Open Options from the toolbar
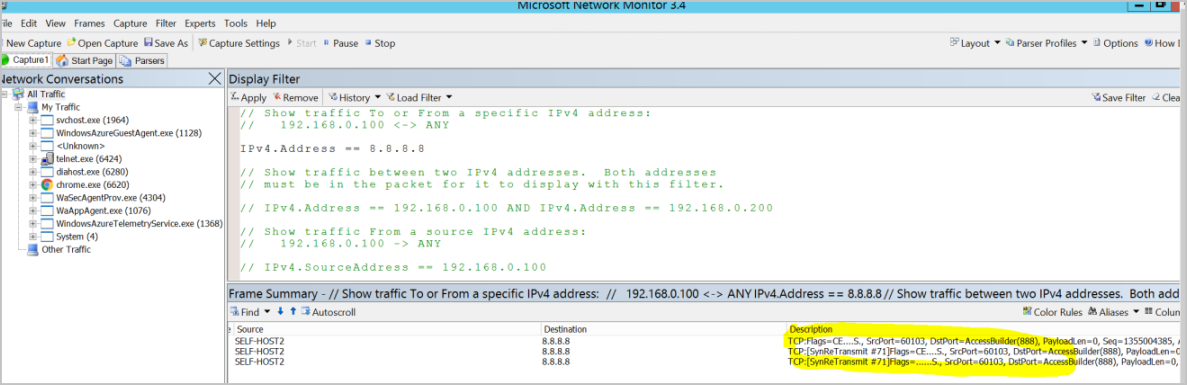This screenshot has width=1187, height=385. (x=1115, y=43)
